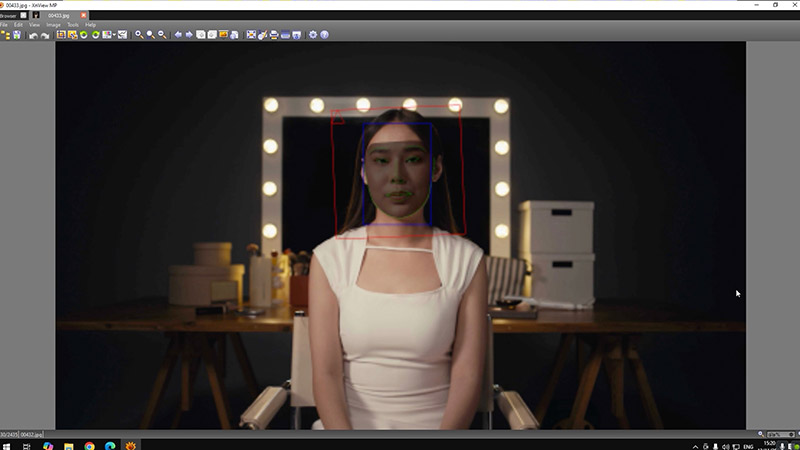
Task: Click the displayed photo in the viewer
Action: tap(401, 235)
